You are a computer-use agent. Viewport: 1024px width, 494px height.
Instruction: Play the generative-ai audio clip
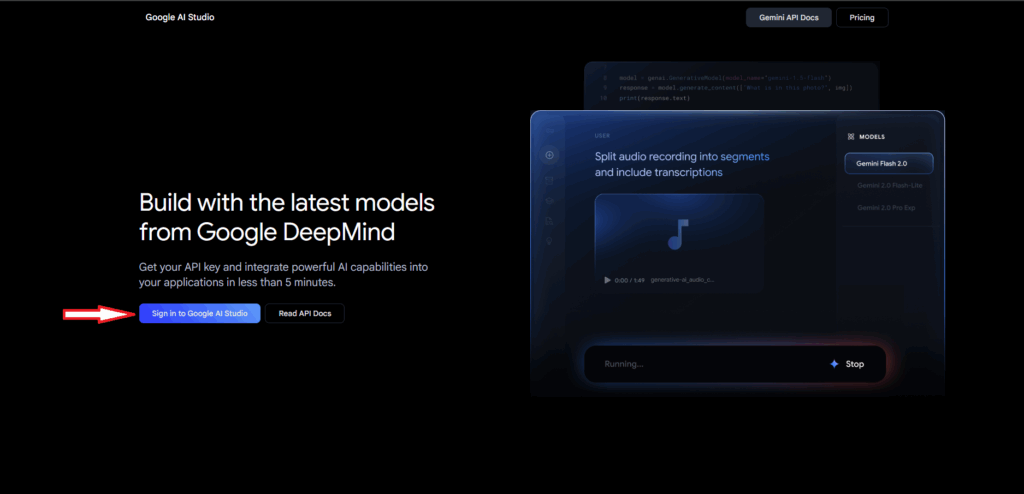point(607,280)
